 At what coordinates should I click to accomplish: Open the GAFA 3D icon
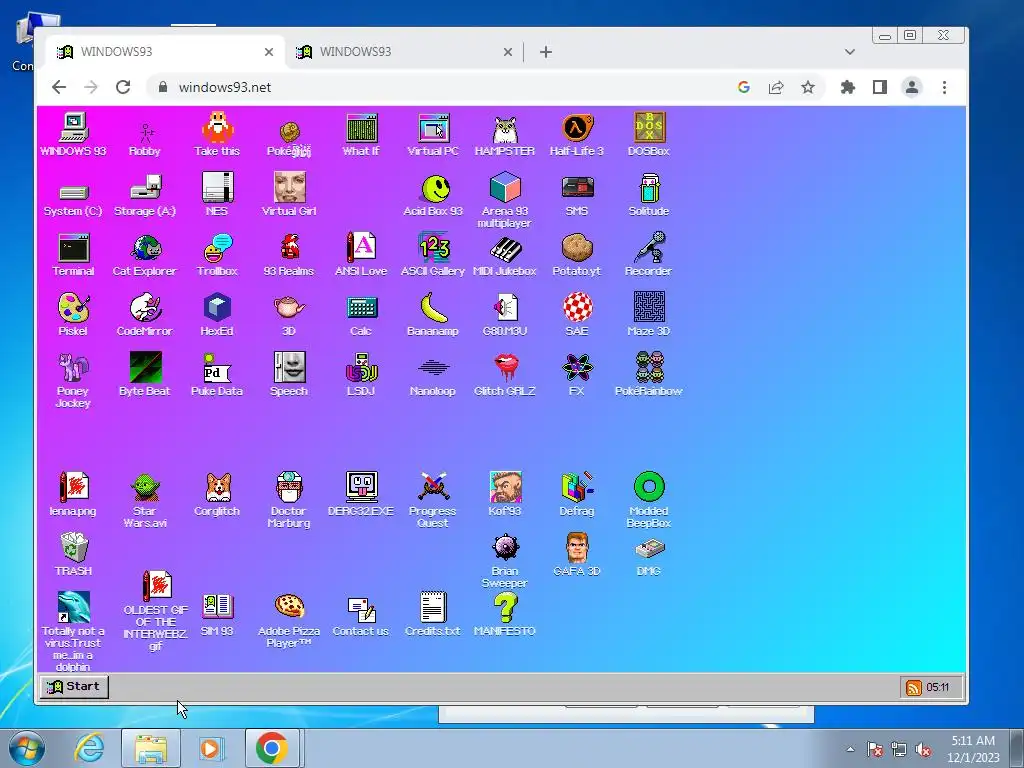[577, 547]
